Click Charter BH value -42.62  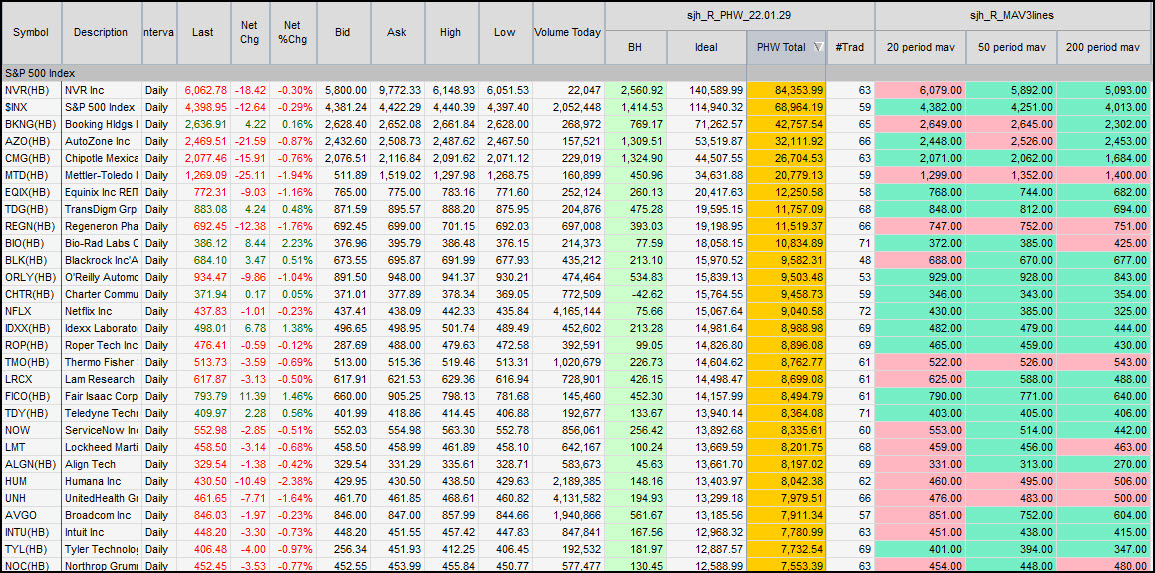coord(636,293)
